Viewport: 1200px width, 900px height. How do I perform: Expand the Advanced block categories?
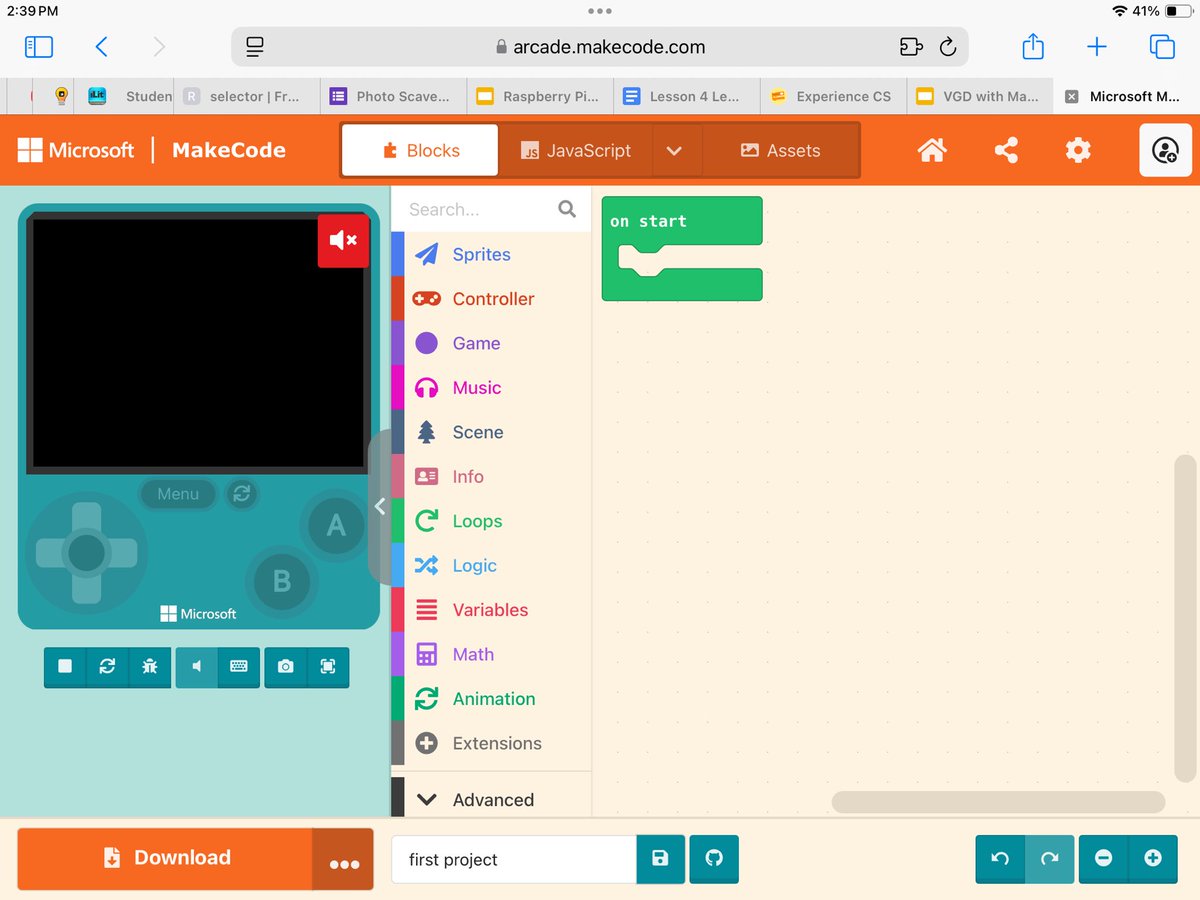pos(490,800)
